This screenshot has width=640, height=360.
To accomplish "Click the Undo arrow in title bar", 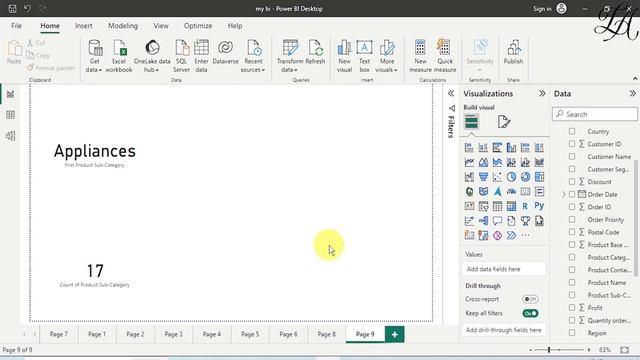I will [27, 9].
